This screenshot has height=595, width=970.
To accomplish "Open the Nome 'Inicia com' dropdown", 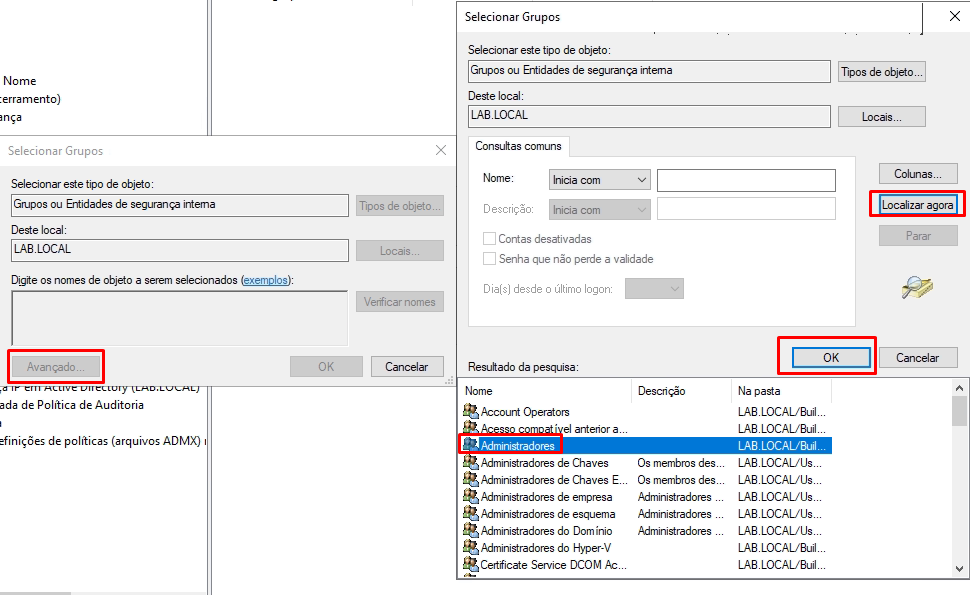I will coord(599,180).
